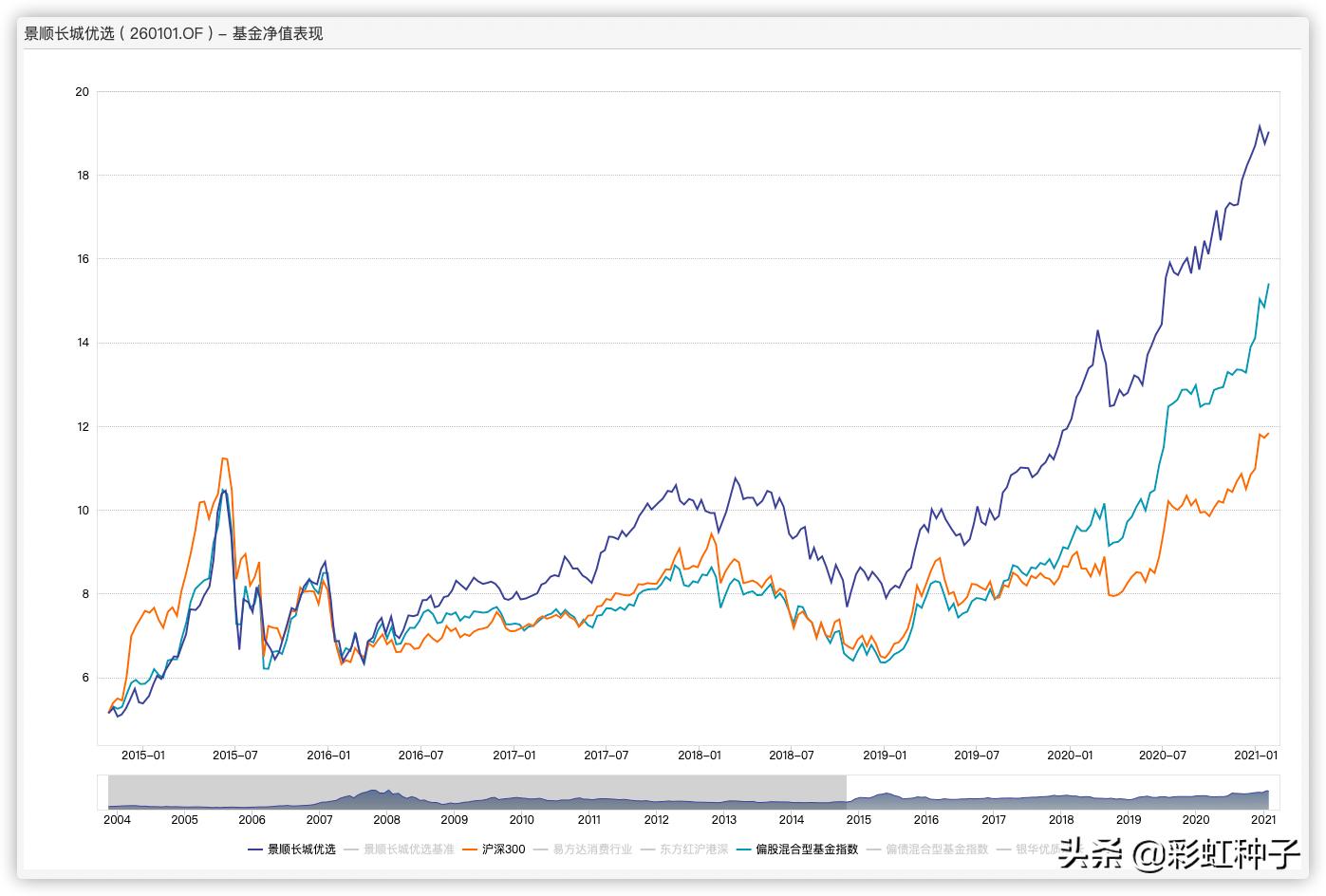The image size is (1326, 896).
Task: Hide the 沪深300 series via legend
Action: pos(494,849)
